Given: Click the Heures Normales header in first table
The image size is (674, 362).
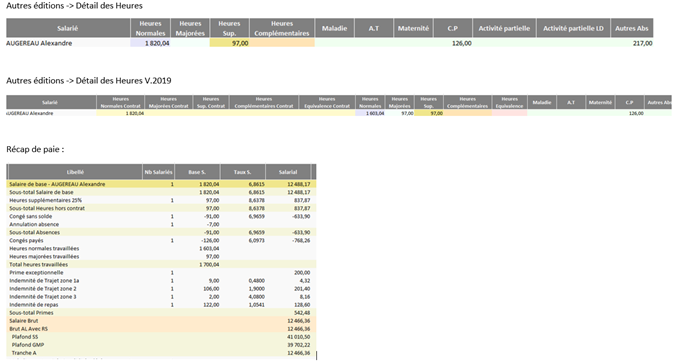Looking at the screenshot, I should pyautogui.click(x=150, y=28).
